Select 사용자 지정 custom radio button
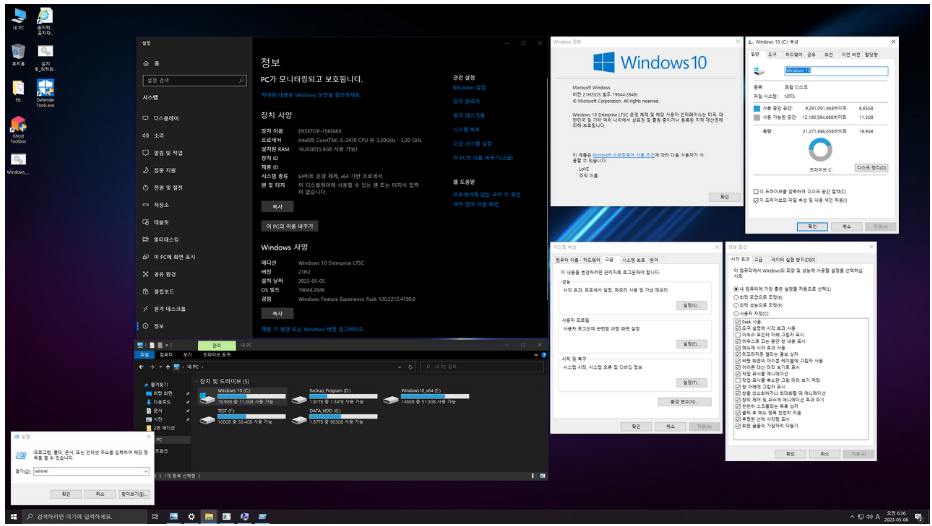The height and width of the screenshot is (526, 932). (x=736, y=314)
